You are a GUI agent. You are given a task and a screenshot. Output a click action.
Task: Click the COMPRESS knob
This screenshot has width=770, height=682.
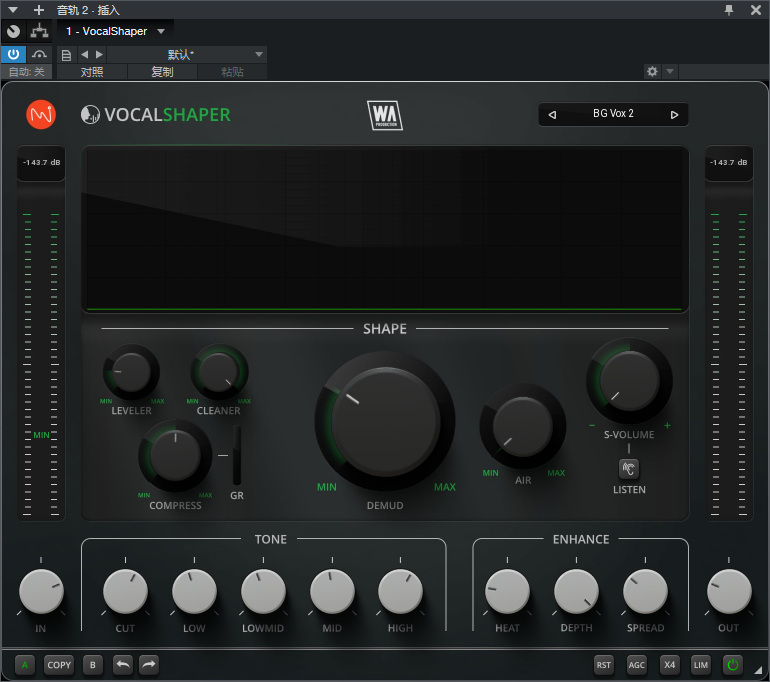pos(175,456)
